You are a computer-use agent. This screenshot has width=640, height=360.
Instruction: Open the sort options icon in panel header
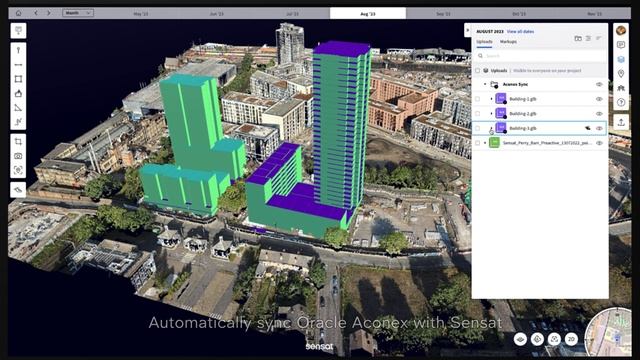pos(599,38)
